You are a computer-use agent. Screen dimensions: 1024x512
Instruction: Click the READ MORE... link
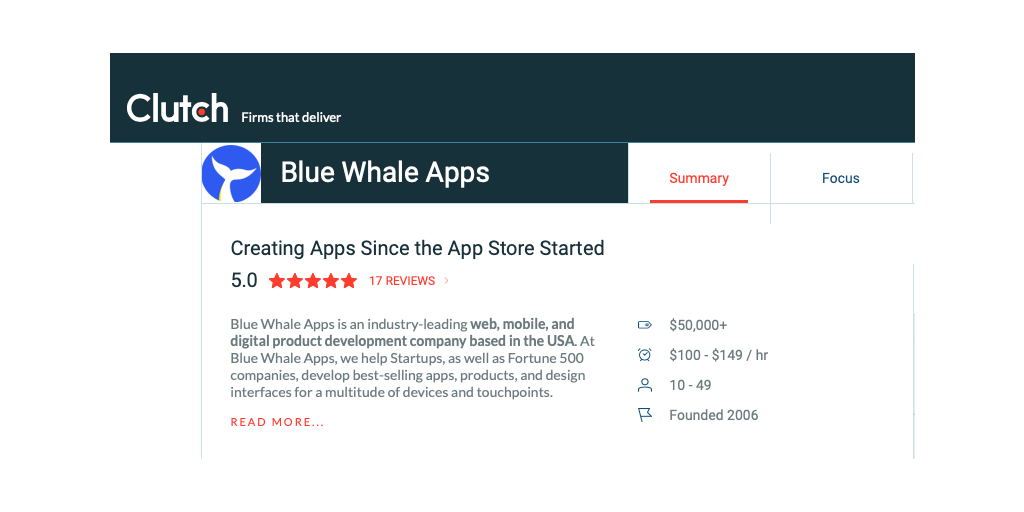pos(278,423)
